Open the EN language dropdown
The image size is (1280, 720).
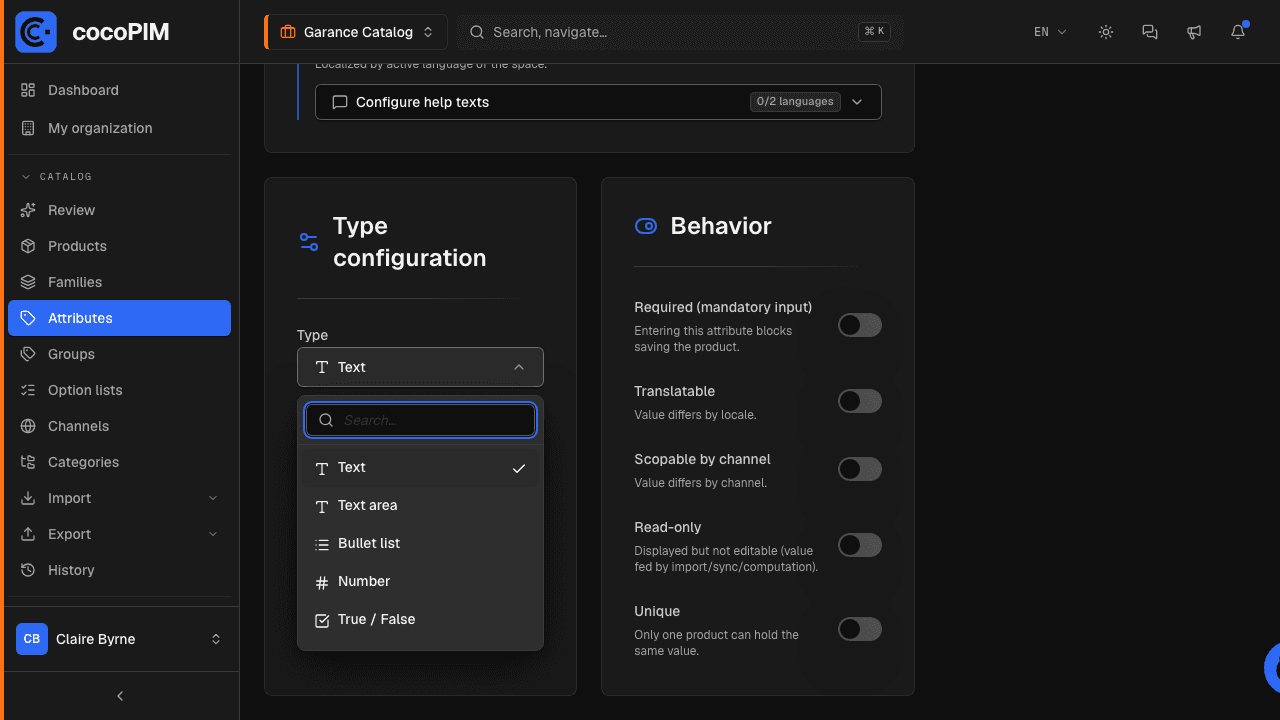click(1050, 32)
